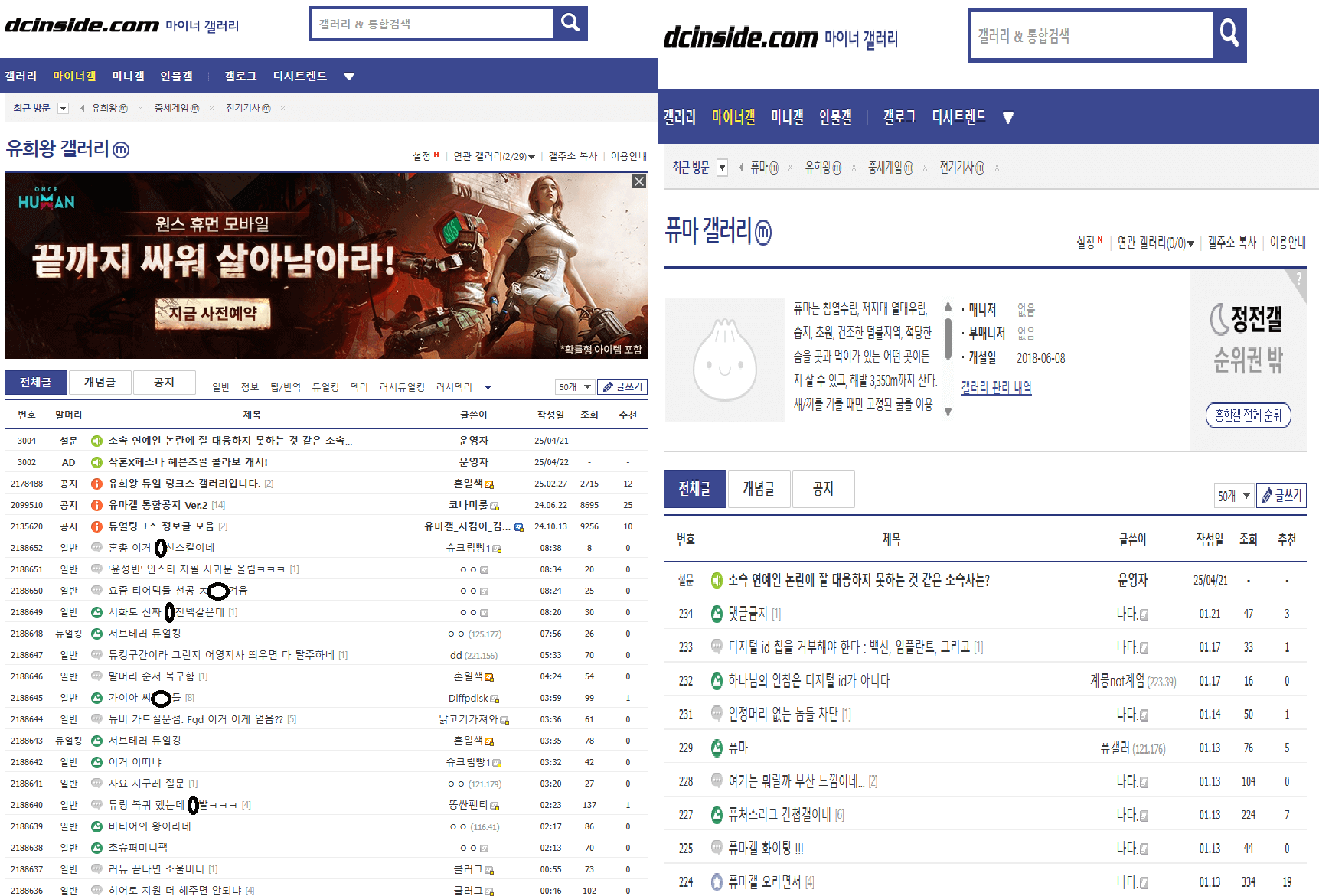Open 갤로그 menu on left page
Screen dimensions: 1319x896
click(240, 77)
